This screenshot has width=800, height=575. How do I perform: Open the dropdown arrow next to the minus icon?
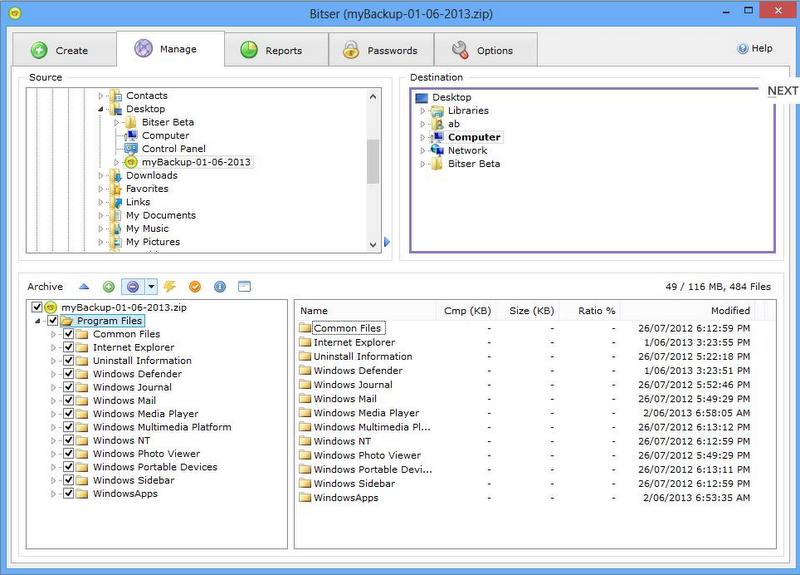(152, 287)
